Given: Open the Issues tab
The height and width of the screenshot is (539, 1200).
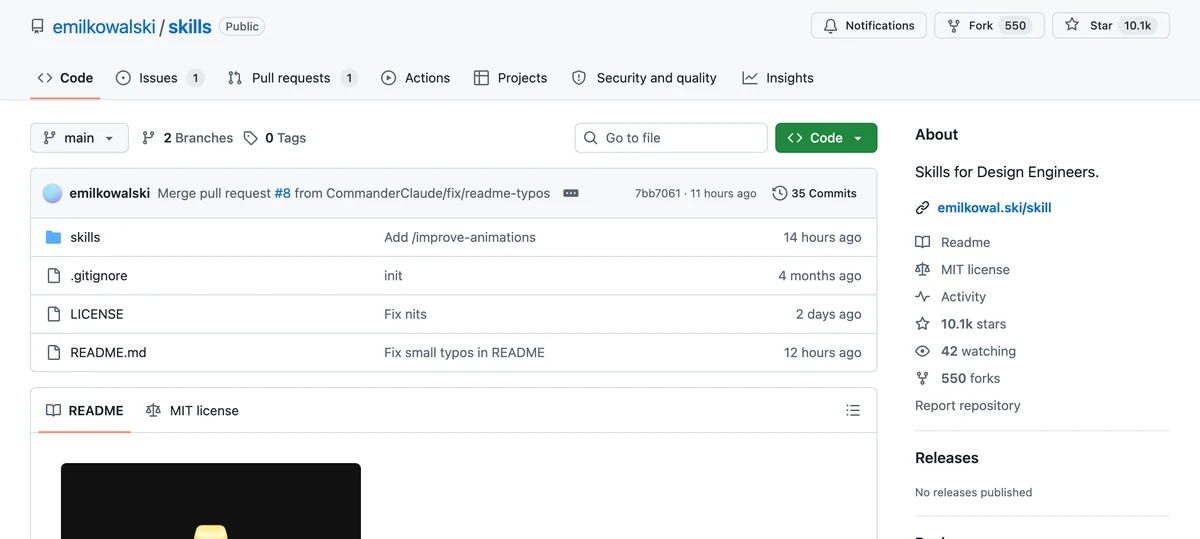Looking at the screenshot, I should 160,78.
